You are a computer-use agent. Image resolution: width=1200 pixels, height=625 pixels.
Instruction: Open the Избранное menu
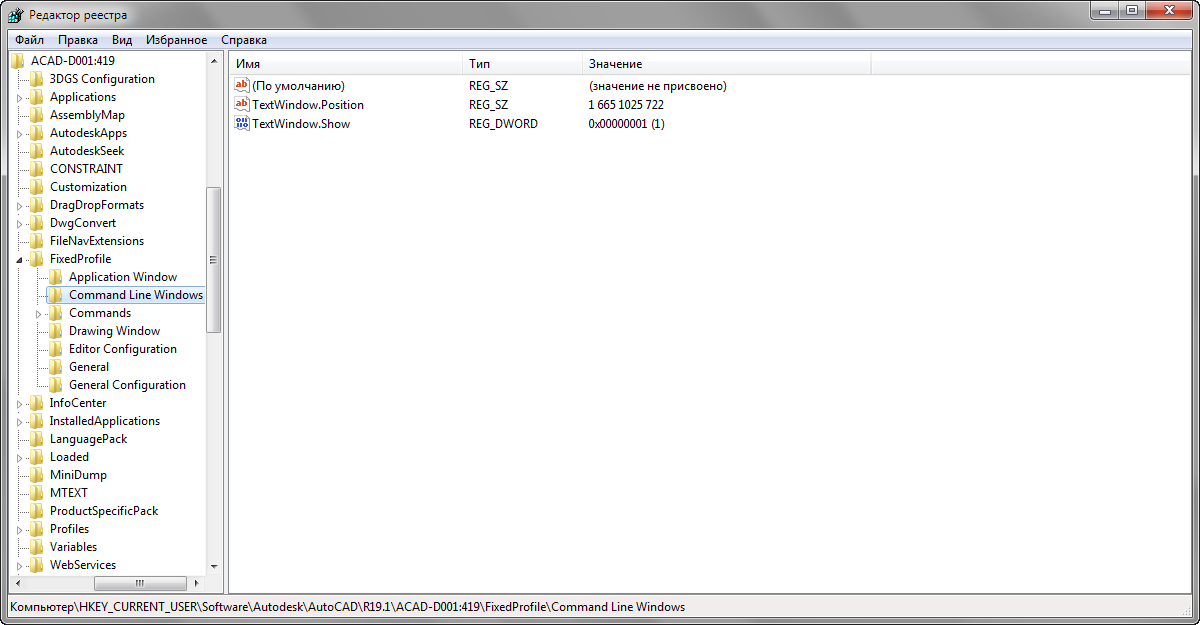[x=176, y=40]
